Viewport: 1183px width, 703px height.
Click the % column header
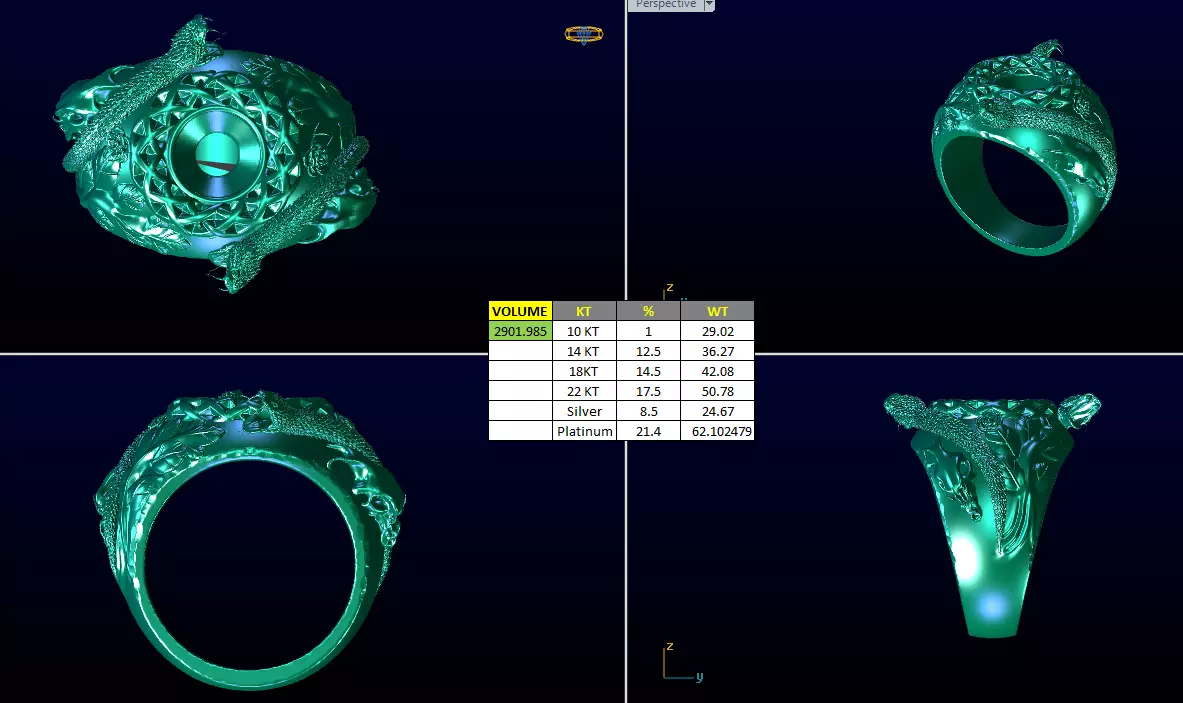click(648, 311)
